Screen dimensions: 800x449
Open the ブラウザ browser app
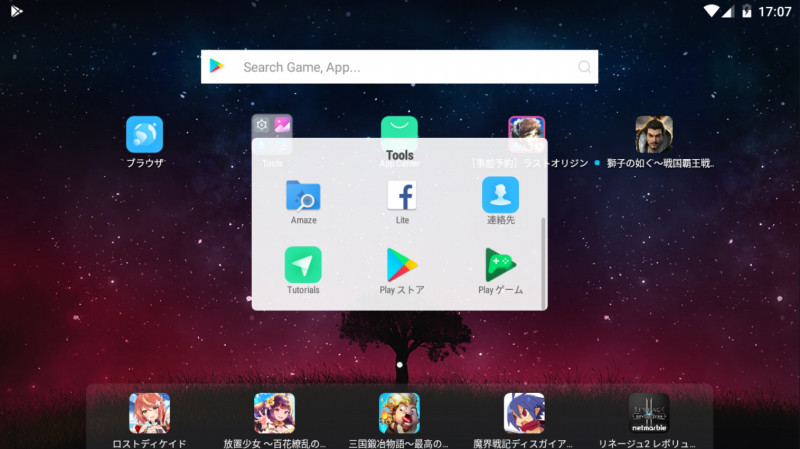click(x=144, y=134)
